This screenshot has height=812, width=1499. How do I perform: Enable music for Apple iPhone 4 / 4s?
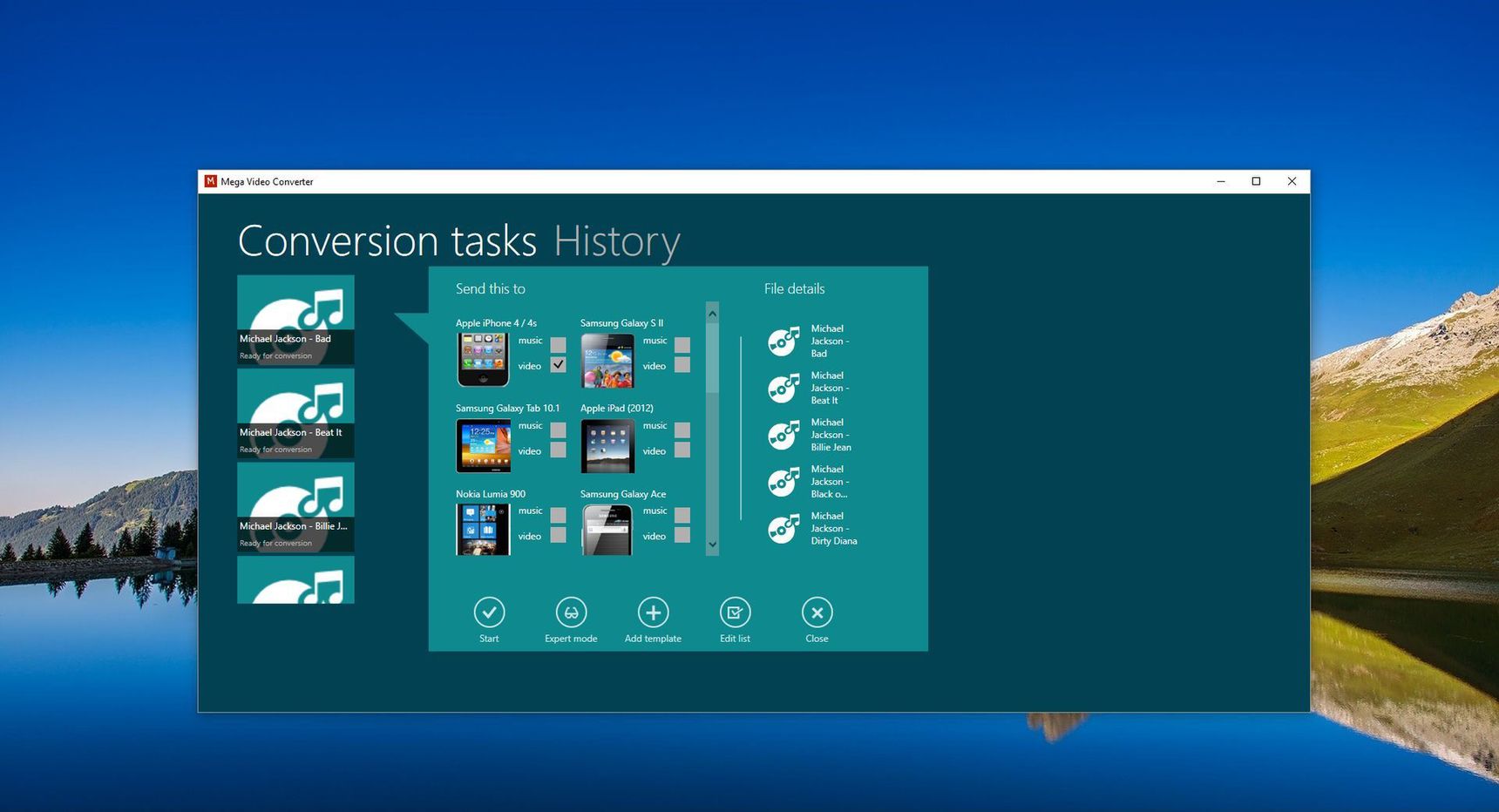[x=558, y=345]
